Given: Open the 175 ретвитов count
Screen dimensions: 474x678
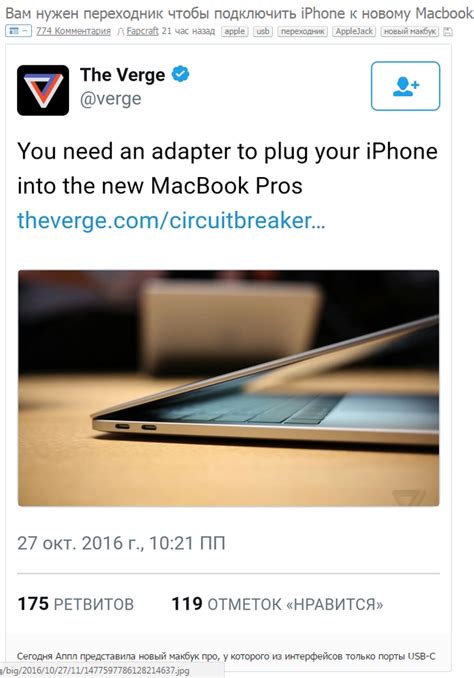Looking at the screenshot, I should (76, 604).
